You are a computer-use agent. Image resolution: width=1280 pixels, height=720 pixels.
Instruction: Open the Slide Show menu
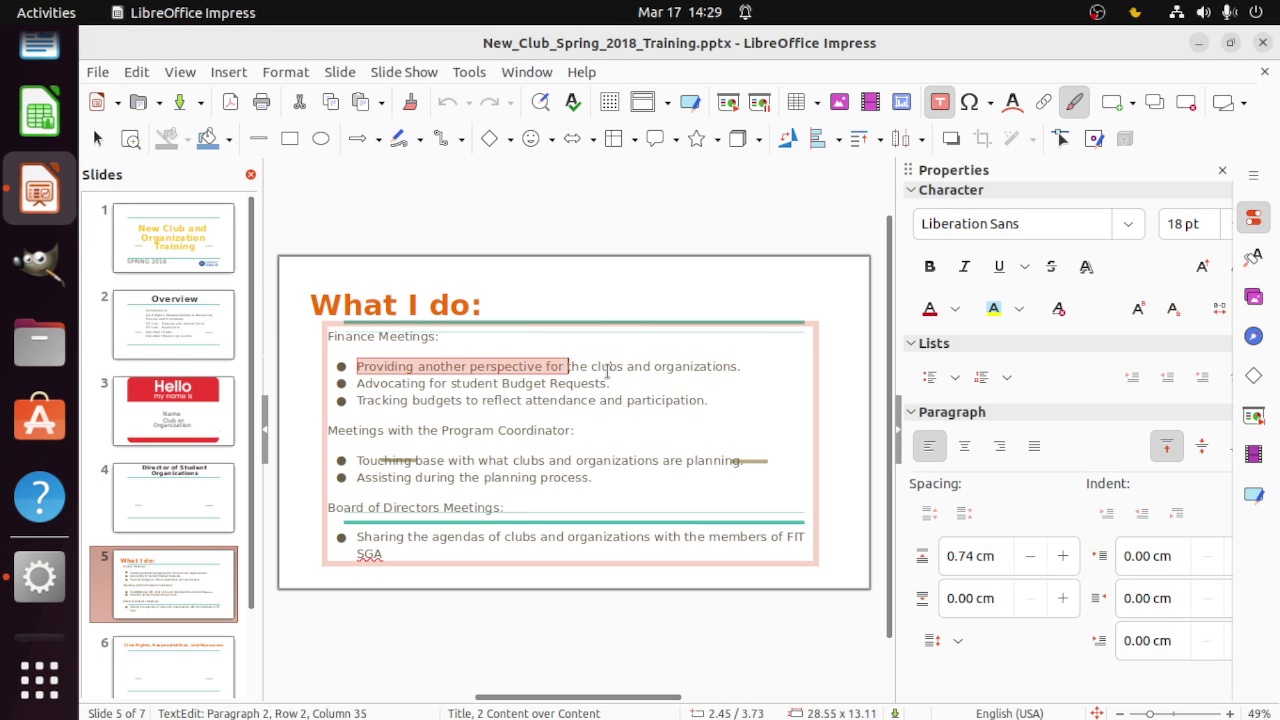point(404,72)
